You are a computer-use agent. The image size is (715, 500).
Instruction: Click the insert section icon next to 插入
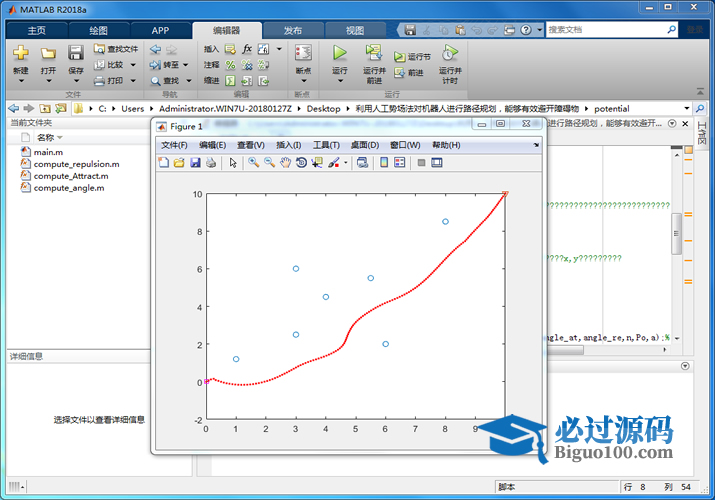point(230,49)
